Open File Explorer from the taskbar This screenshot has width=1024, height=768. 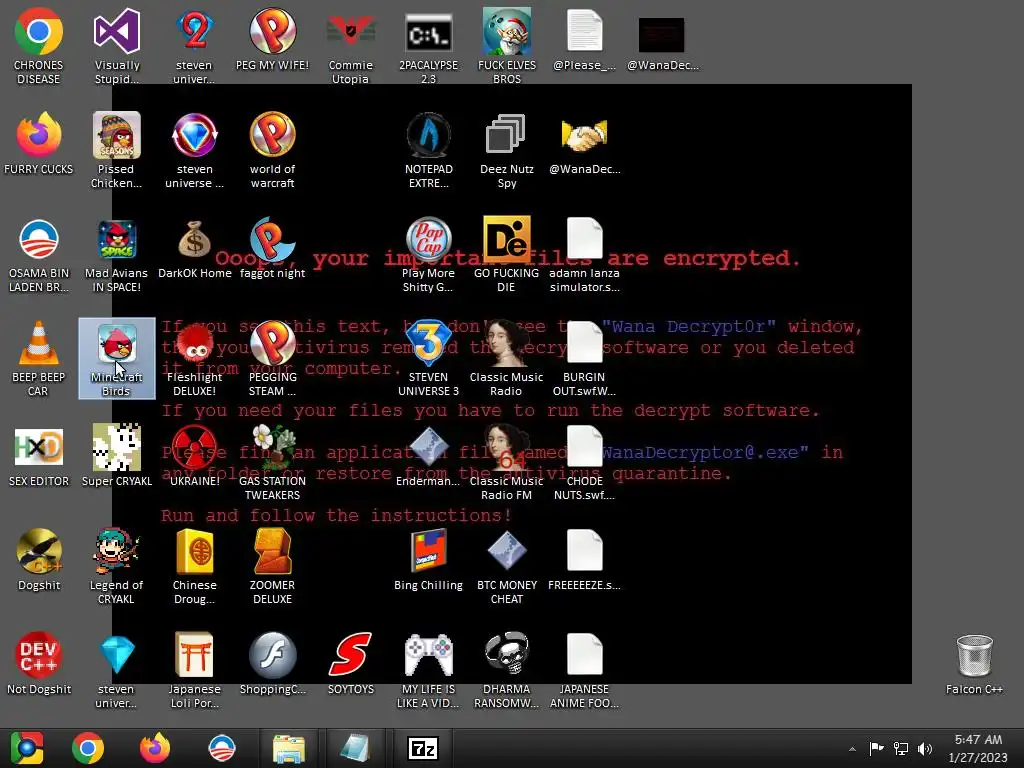[x=289, y=748]
